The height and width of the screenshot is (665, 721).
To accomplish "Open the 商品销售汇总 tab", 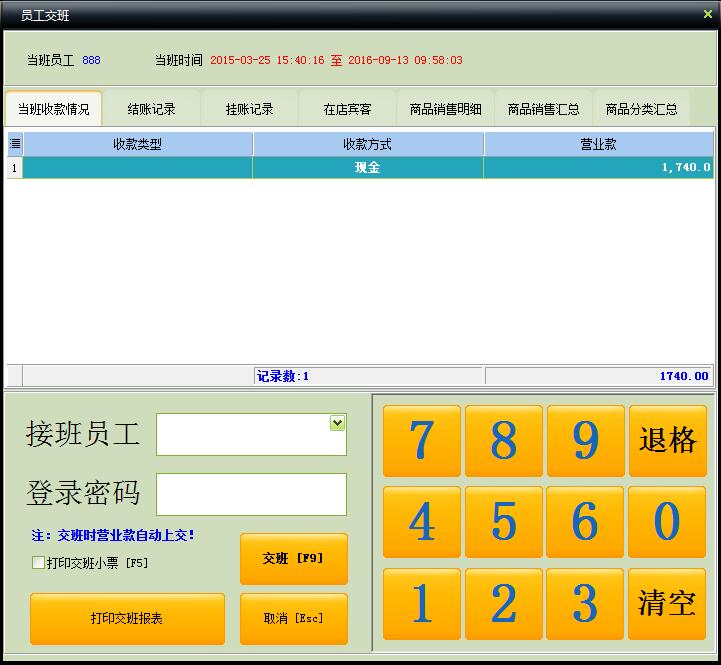I will point(543,109).
